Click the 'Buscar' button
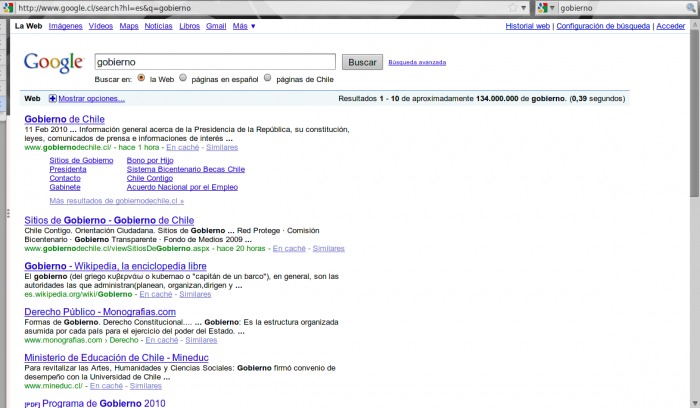Screen dimensions: 700x408 tap(362, 62)
